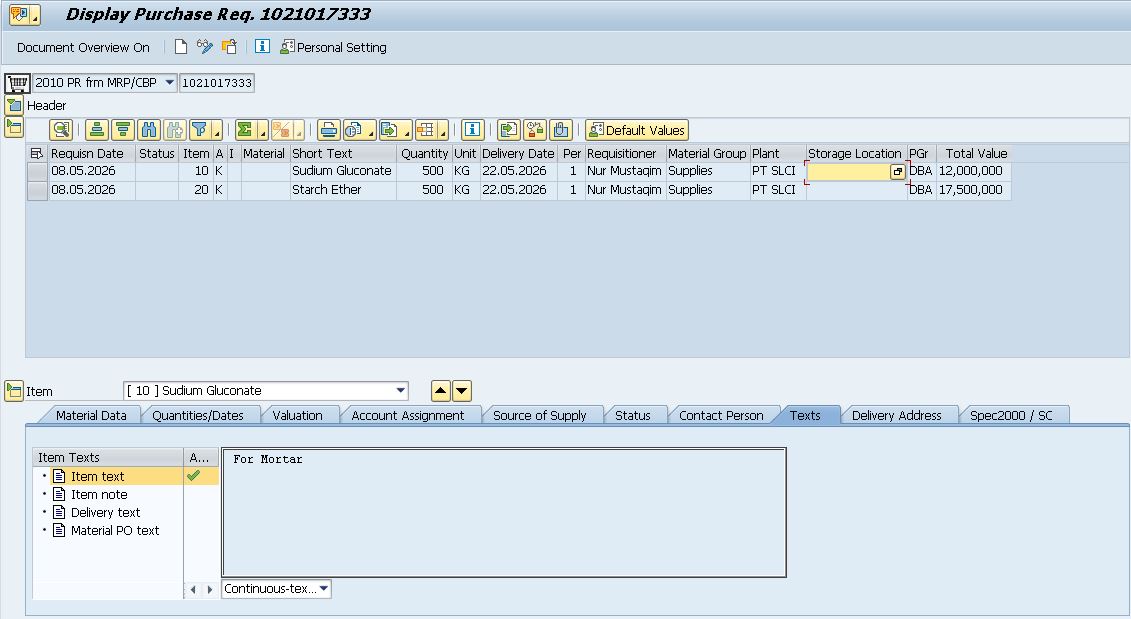The image size is (1131, 619).
Task: Select row selector for item 20
Action: click(x=37, y=190)
